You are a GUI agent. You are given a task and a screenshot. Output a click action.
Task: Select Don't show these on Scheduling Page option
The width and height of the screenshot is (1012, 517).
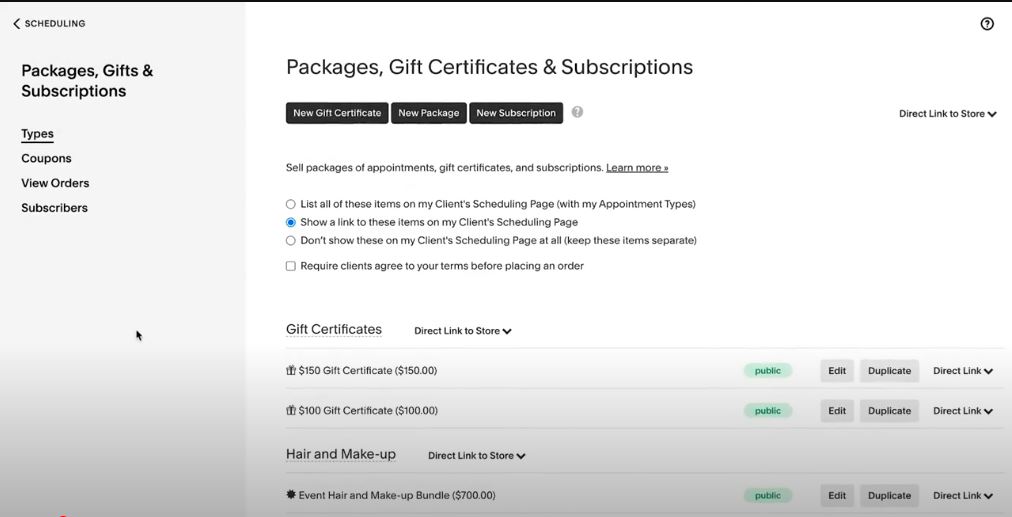[x=290, y=241]
